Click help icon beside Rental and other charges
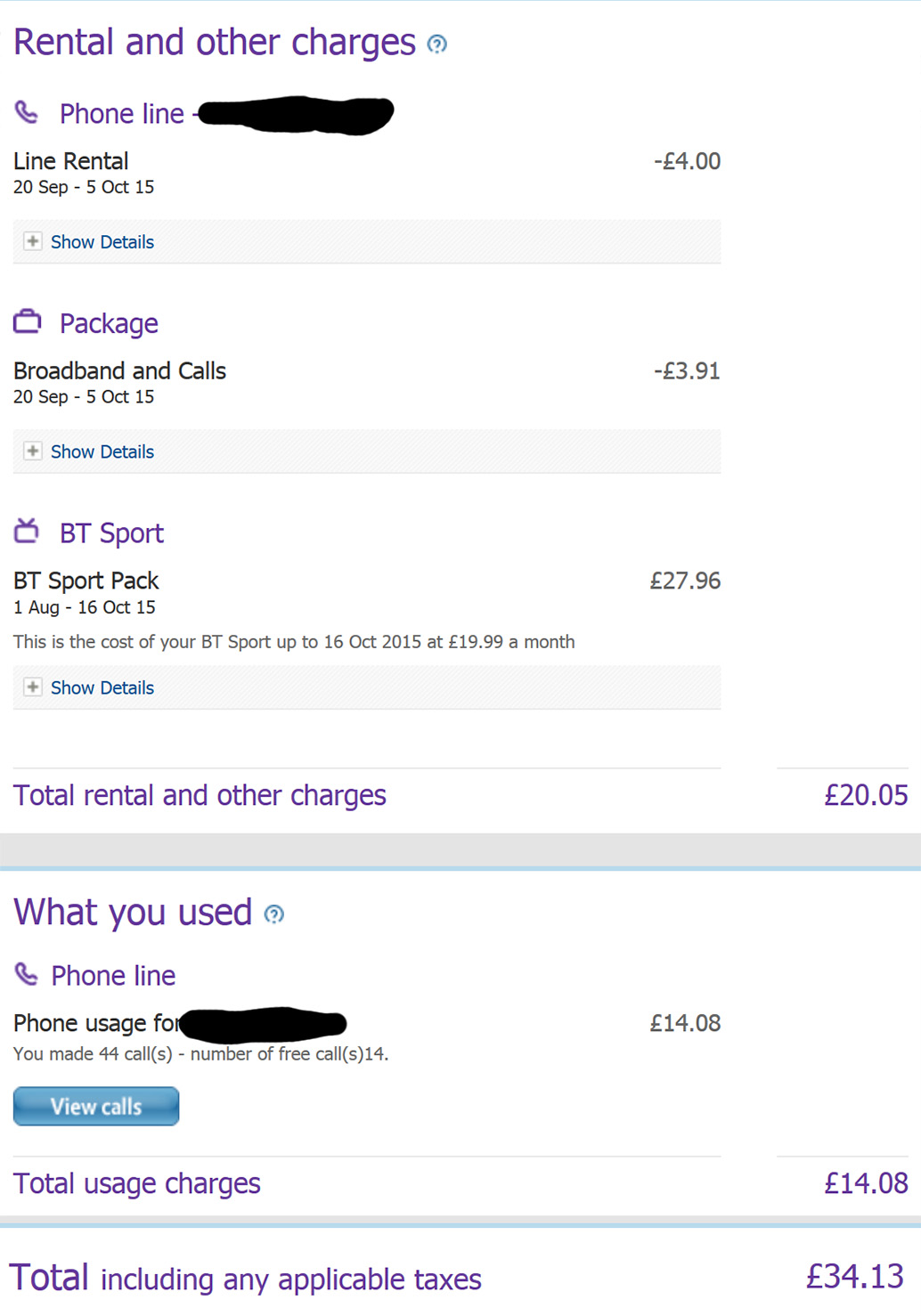Image resolution: width=921 pixels, height=1316 pixels. pyautogui.click(x=436, y=44)
